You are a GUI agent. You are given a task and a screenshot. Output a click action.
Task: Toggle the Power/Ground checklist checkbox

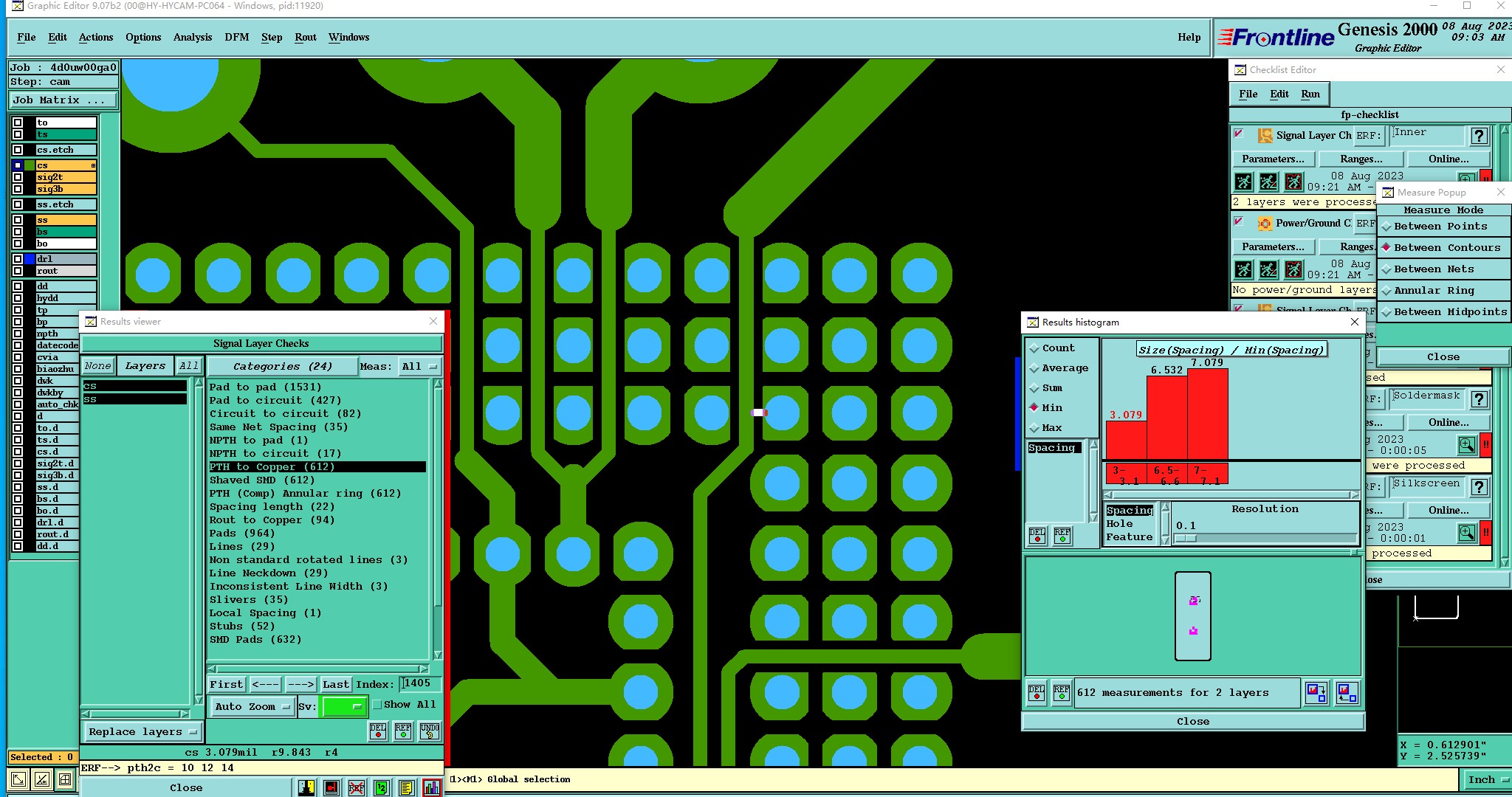(1240, 222)
